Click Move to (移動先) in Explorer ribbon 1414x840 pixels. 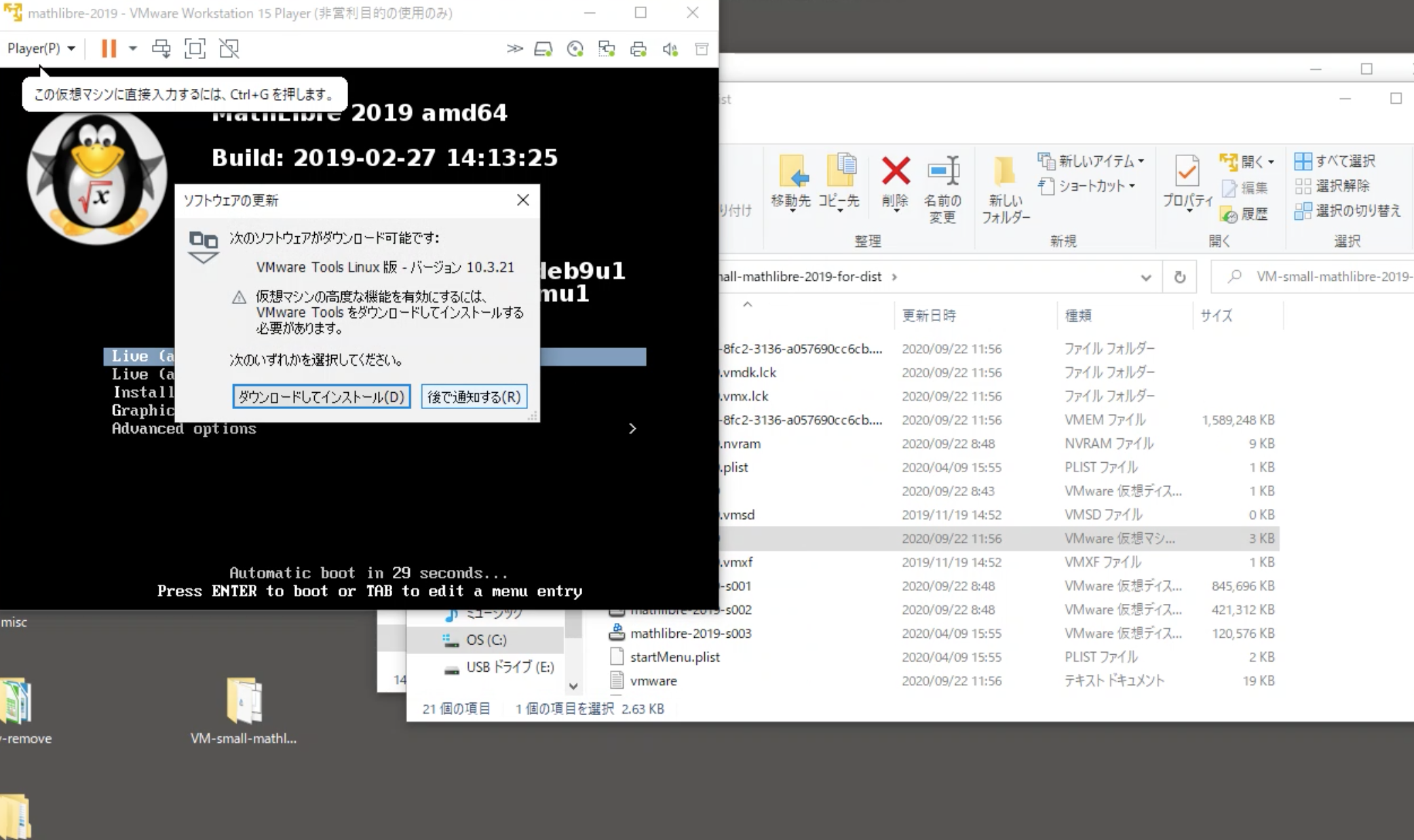coord(790,182)
